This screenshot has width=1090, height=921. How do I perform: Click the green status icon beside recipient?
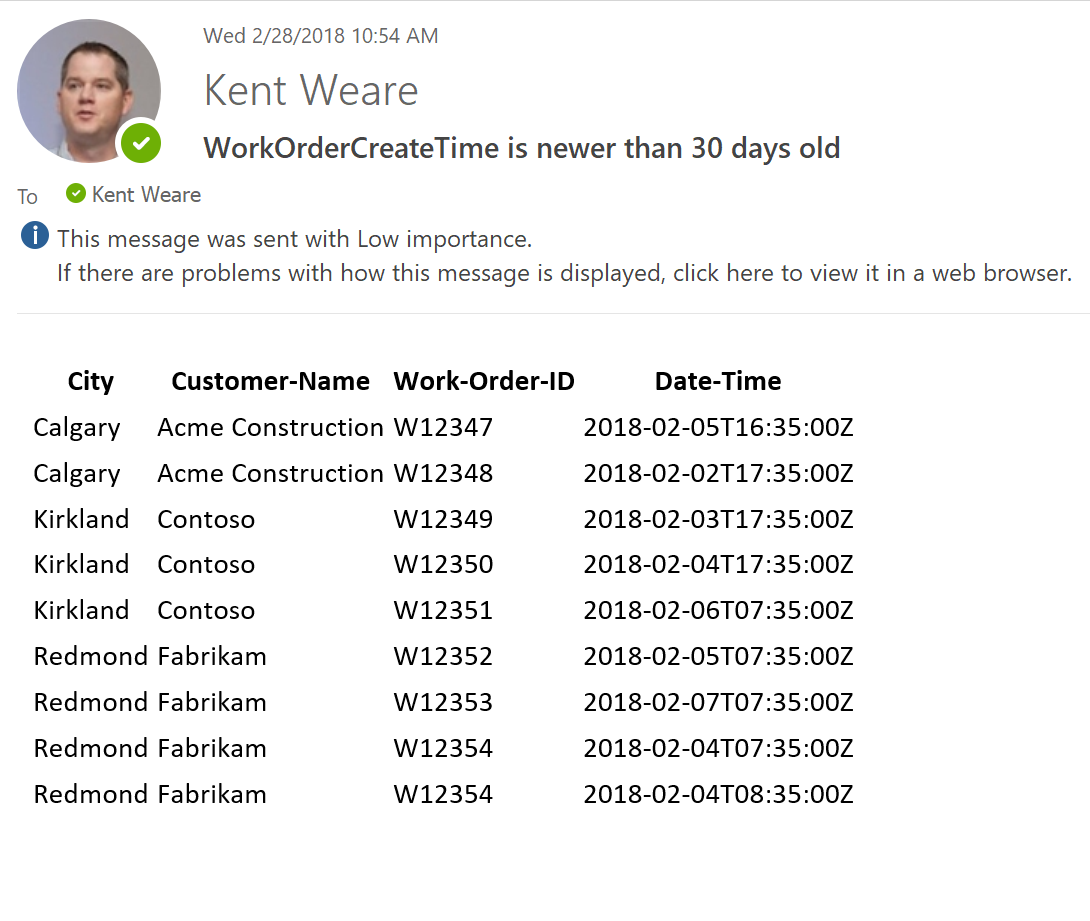[x=75, y=193]
